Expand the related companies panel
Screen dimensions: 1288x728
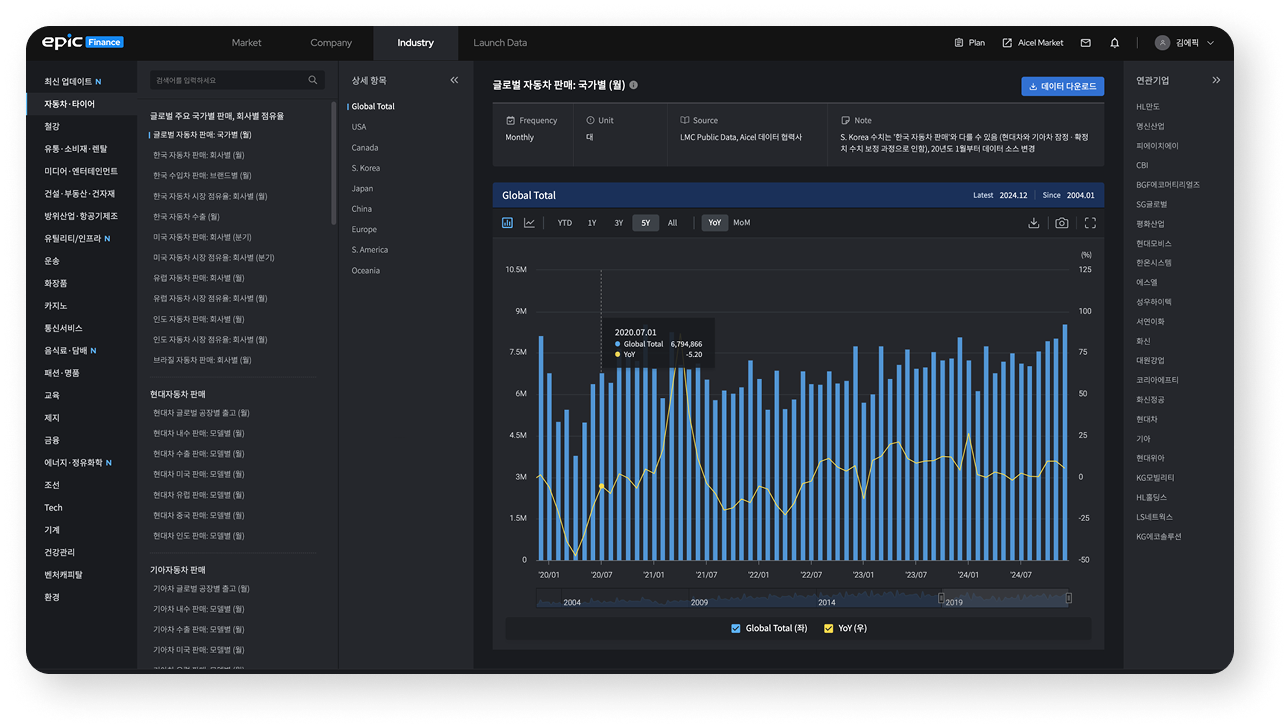(1216, 80)
